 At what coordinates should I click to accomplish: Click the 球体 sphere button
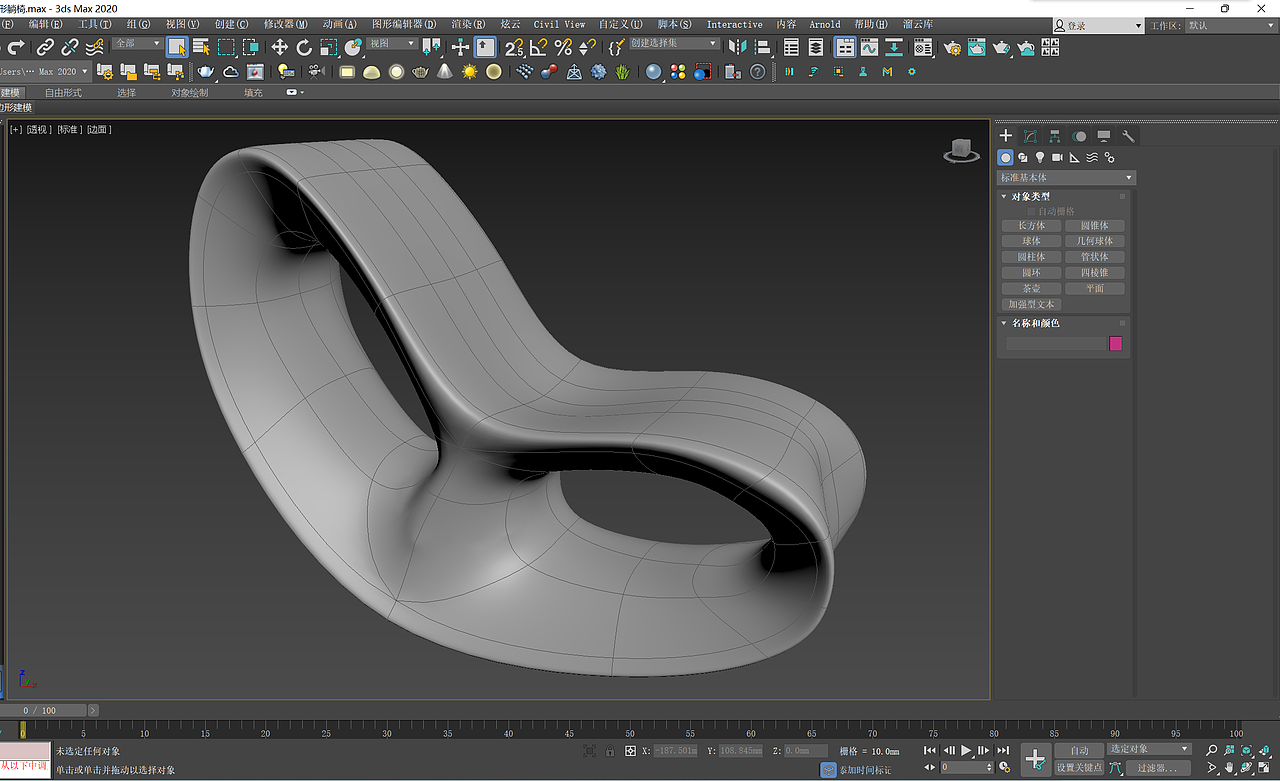point(1031,241)
